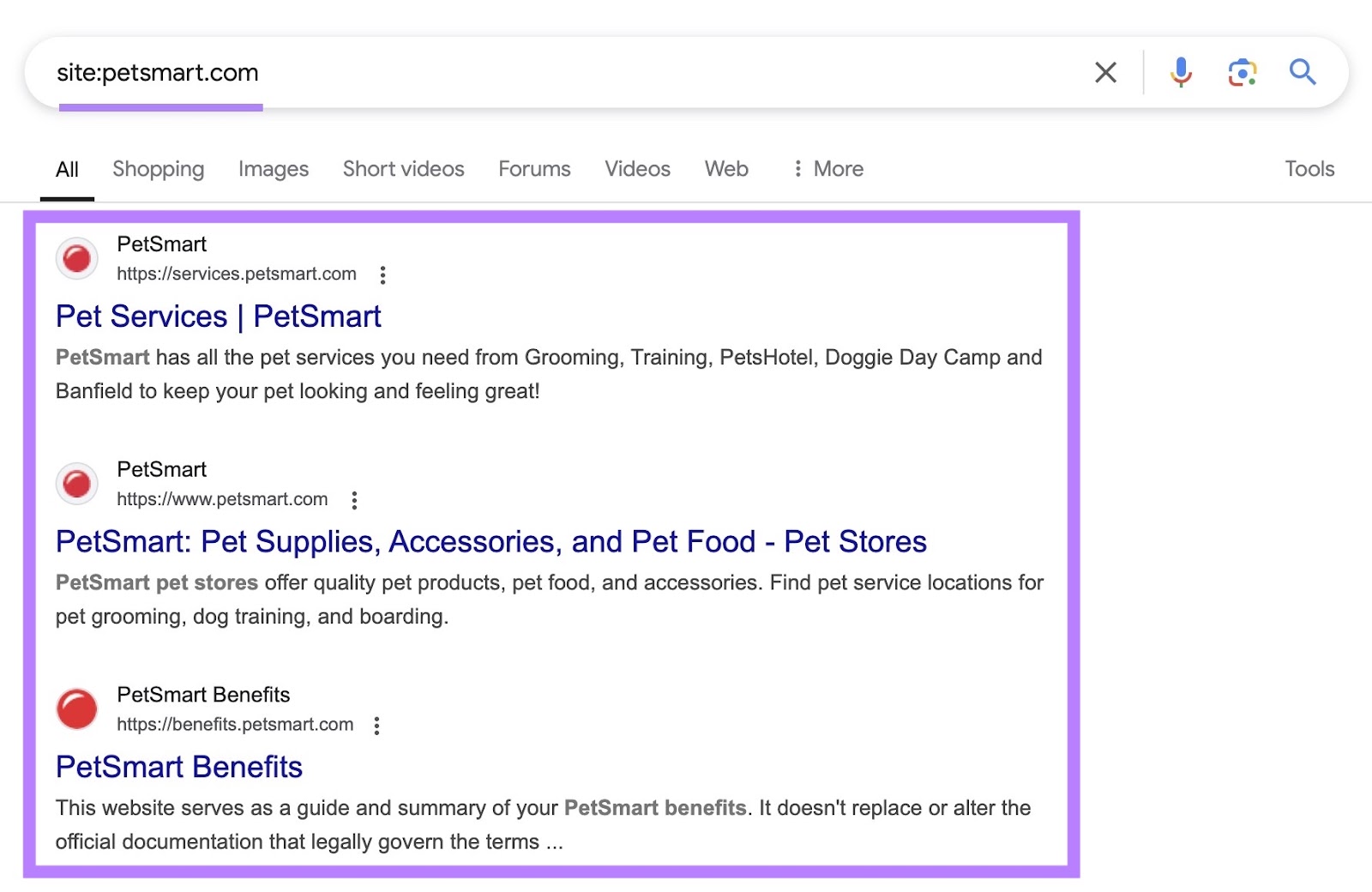
Task: Switch to the Shopping tab
Action: [158, 169]
